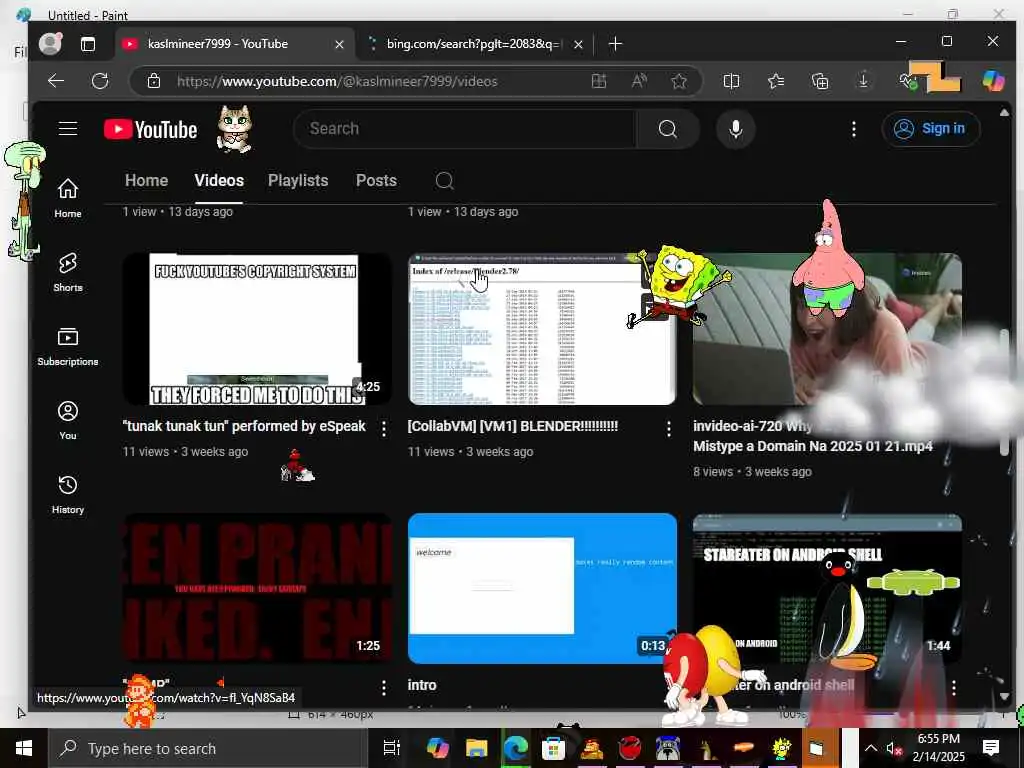Search within the channel using magnifier

click(444, 180)
